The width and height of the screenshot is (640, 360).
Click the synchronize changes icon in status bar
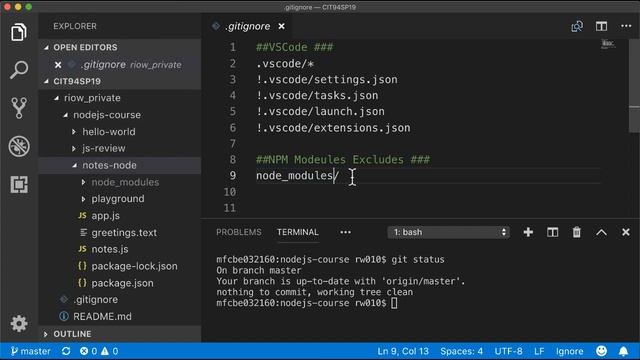pos(66,351)
